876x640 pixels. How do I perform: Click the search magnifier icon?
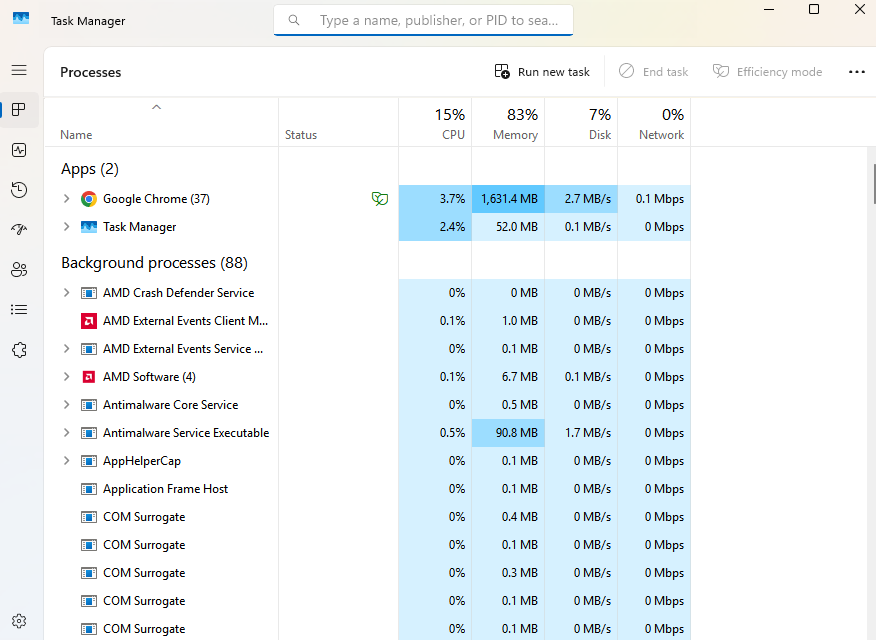294,21
